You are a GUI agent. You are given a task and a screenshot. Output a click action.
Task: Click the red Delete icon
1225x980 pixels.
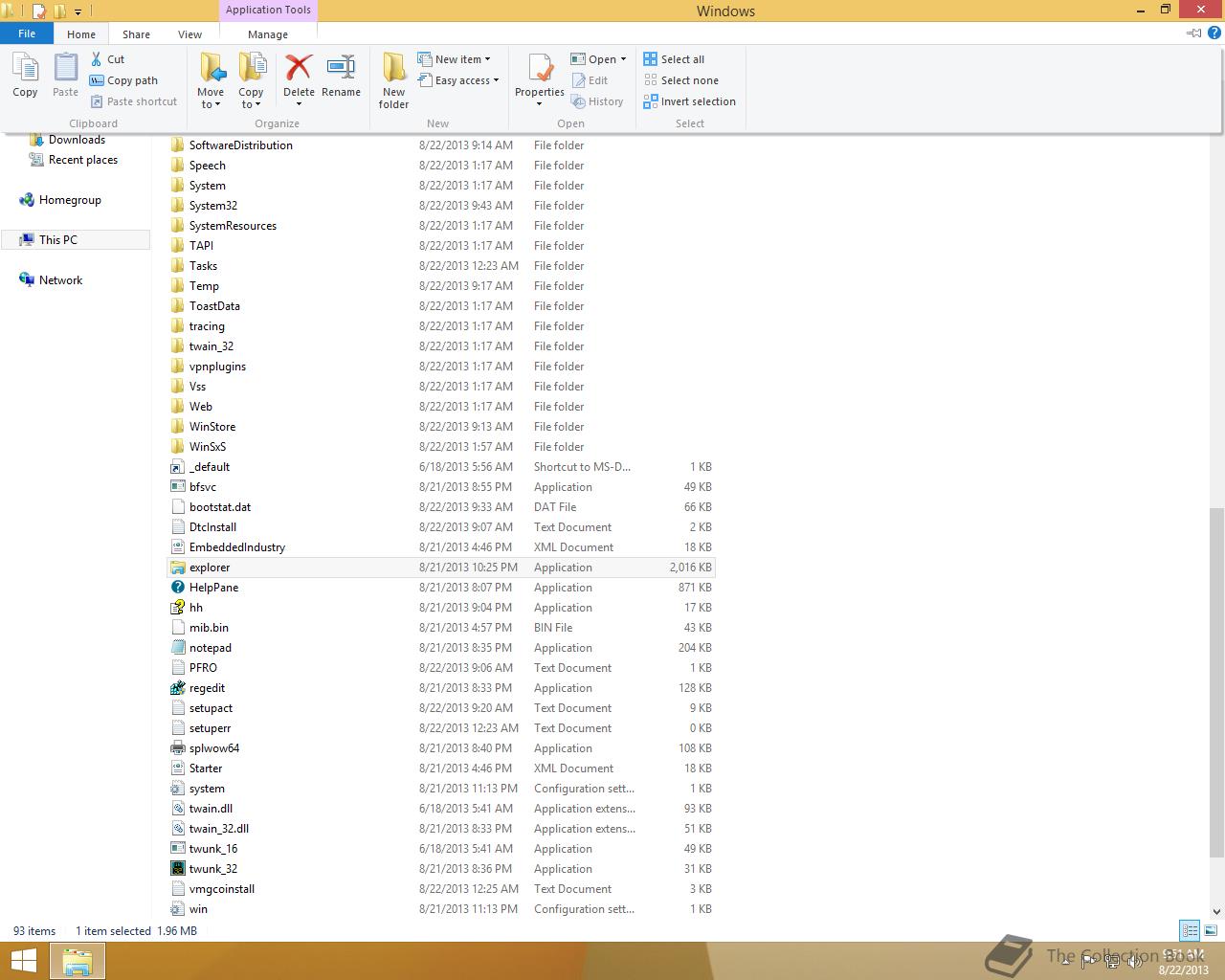(299, 67)
